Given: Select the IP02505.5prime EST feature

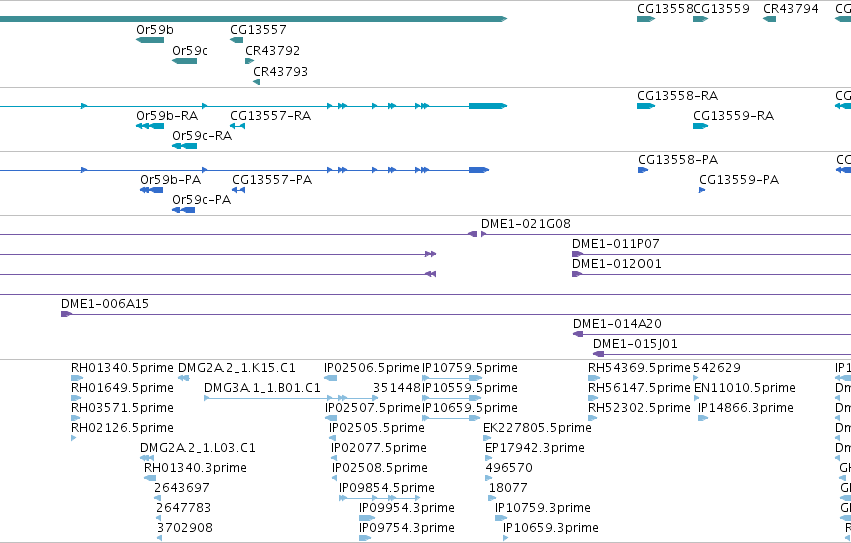Looking at the screenshot, I should 332,438.
